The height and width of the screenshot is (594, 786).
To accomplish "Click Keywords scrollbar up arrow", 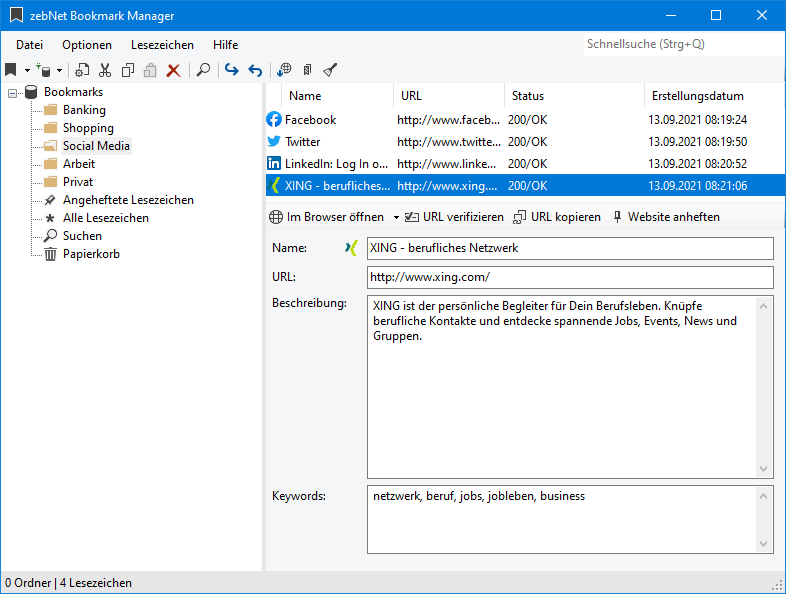I will pyautogui.click(x=763, y=496).
